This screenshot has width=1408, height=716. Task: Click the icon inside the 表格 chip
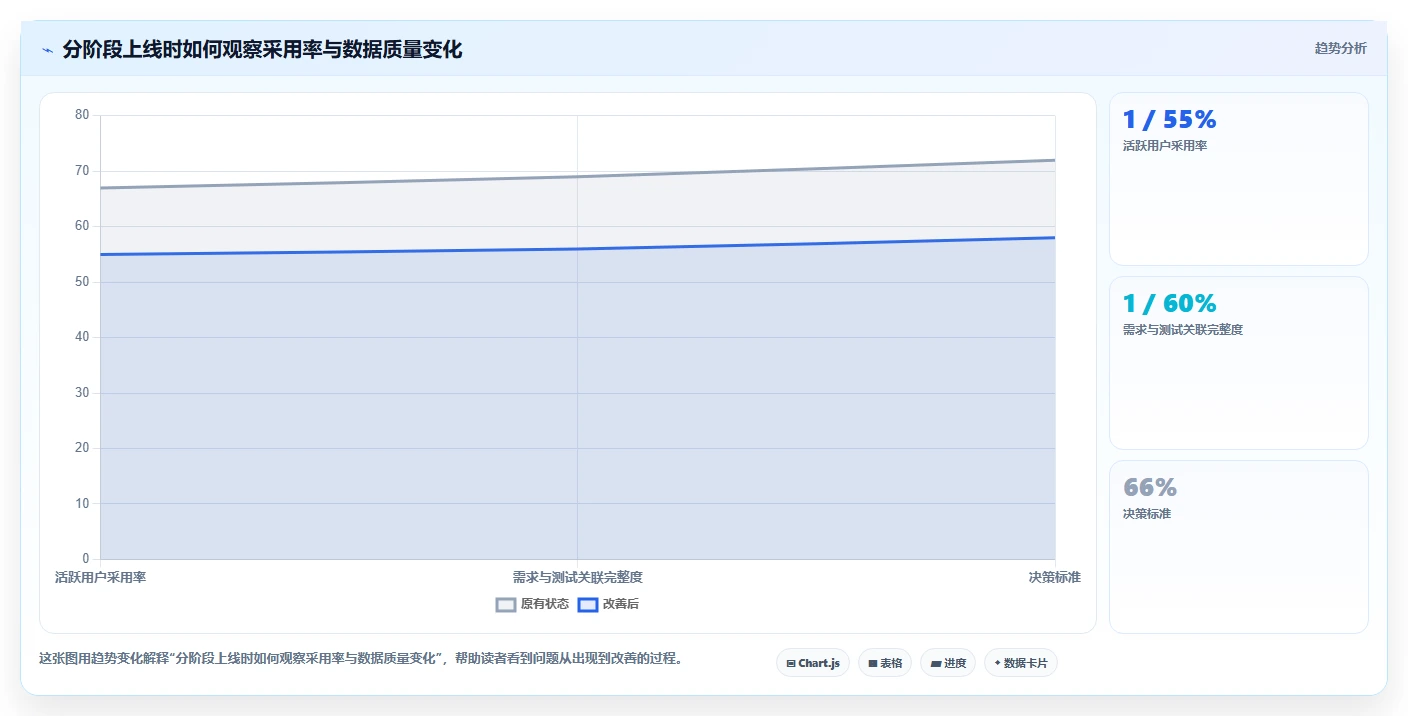(x=872, y=663)
